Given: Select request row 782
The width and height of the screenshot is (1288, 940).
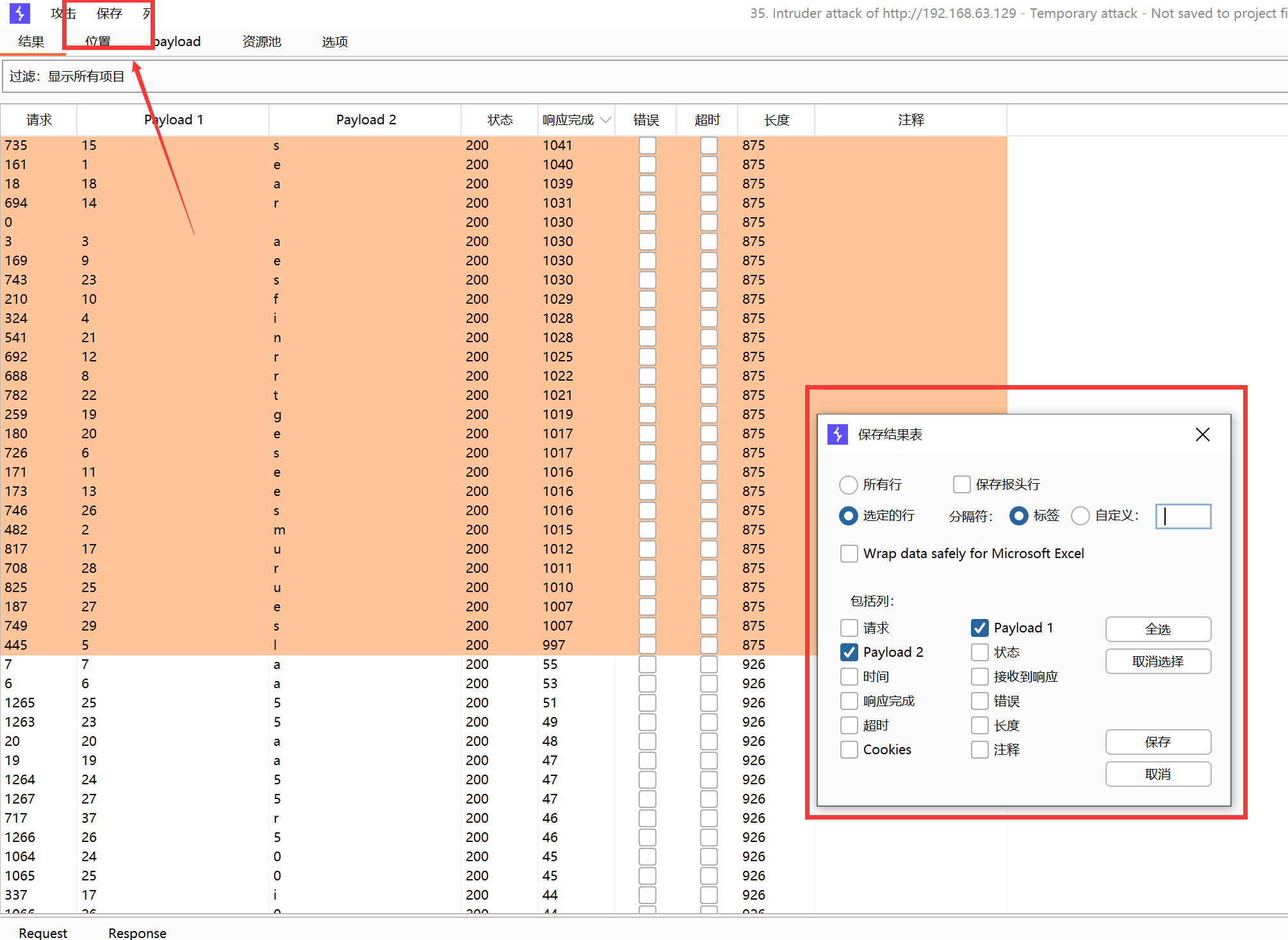Looking at the screenshot, I should 503,395.
